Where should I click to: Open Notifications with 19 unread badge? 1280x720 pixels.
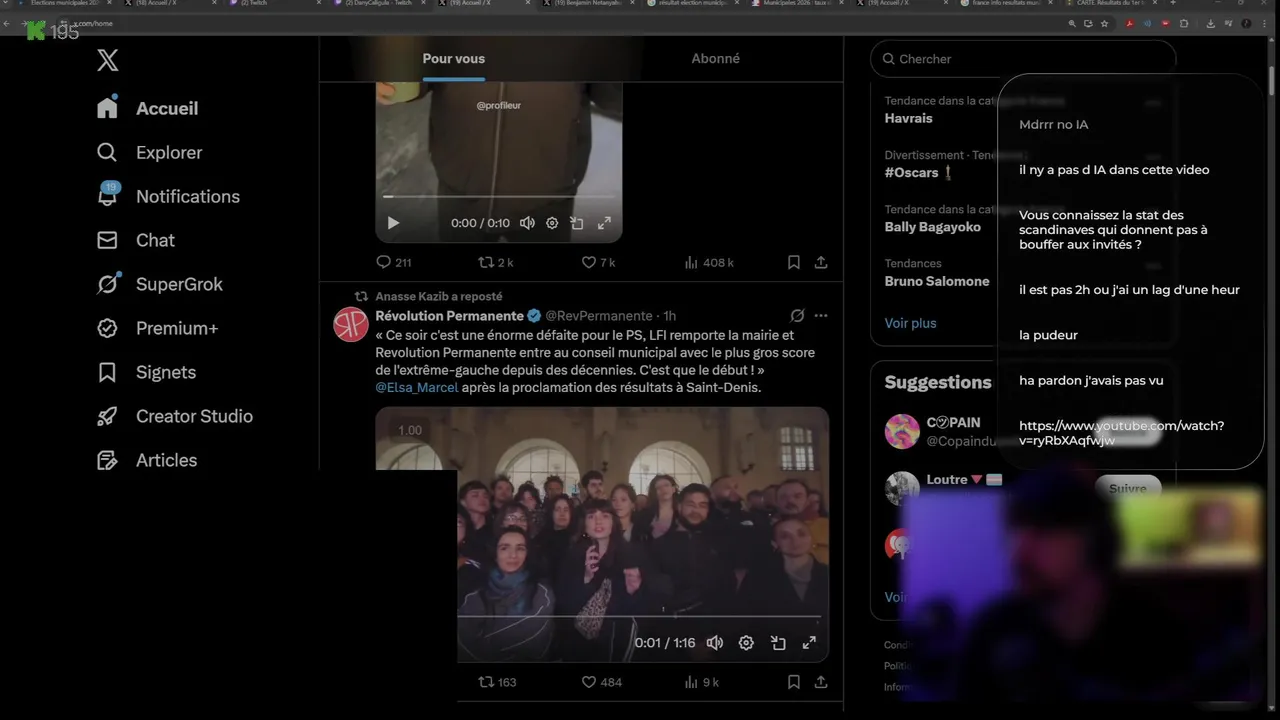click(x=168, y=196)
